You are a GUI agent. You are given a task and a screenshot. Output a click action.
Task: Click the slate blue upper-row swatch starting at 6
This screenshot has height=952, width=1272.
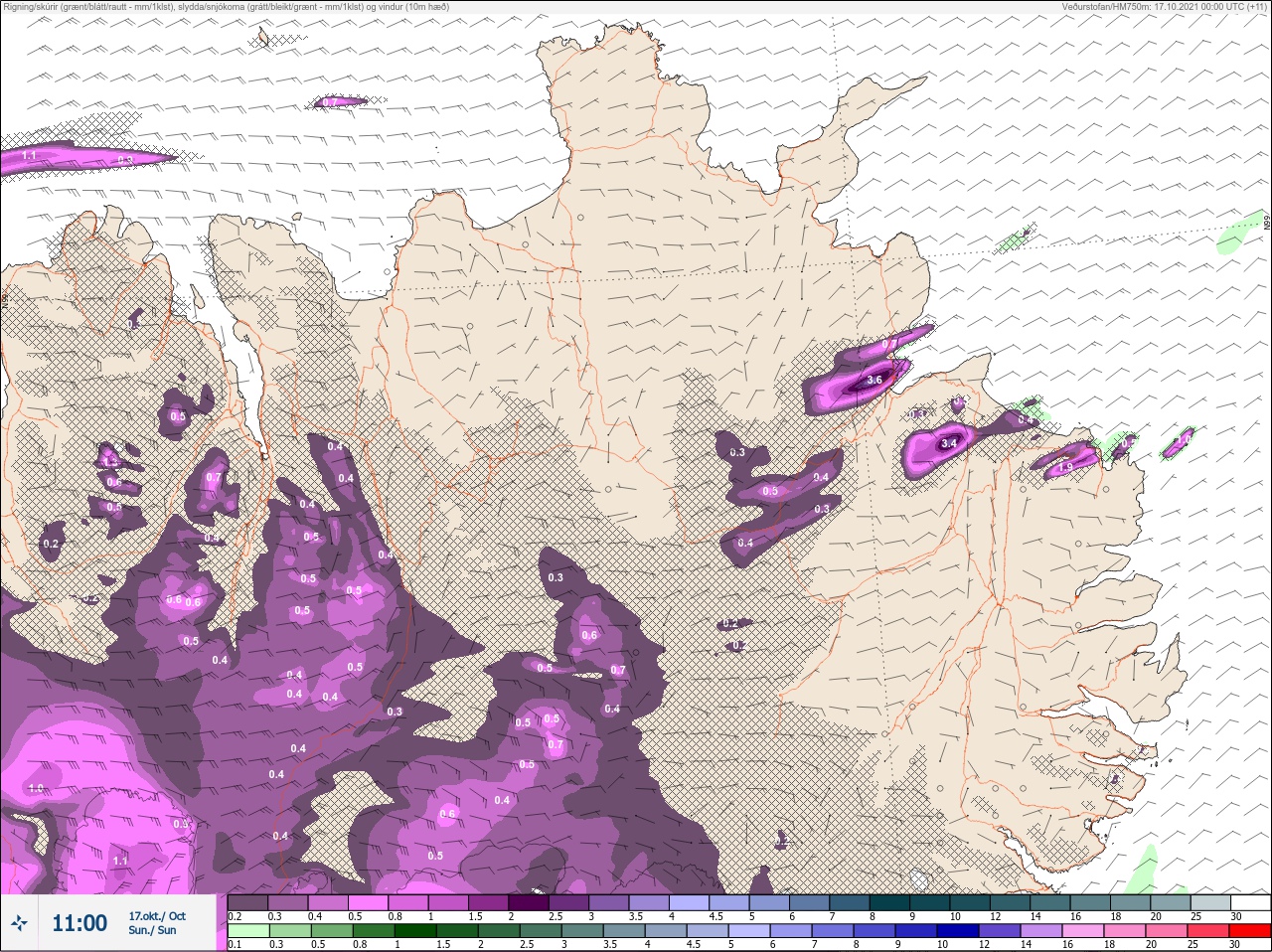click(x=810, y=902)
